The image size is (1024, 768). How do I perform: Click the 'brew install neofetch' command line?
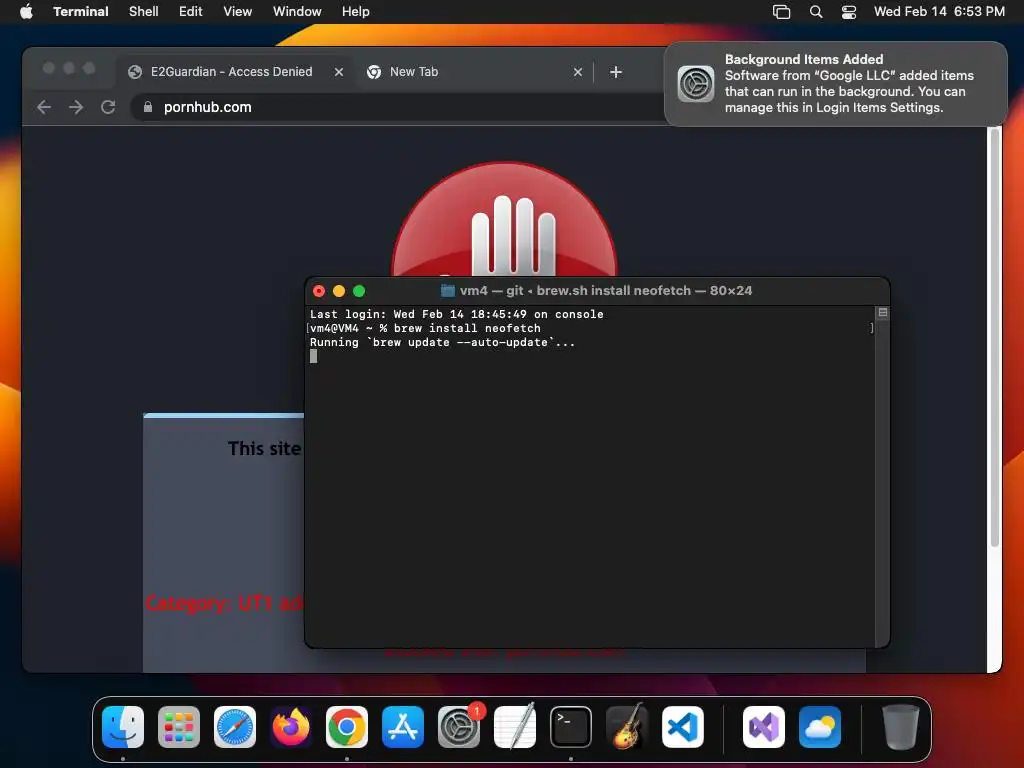click(x=424, y=328)
